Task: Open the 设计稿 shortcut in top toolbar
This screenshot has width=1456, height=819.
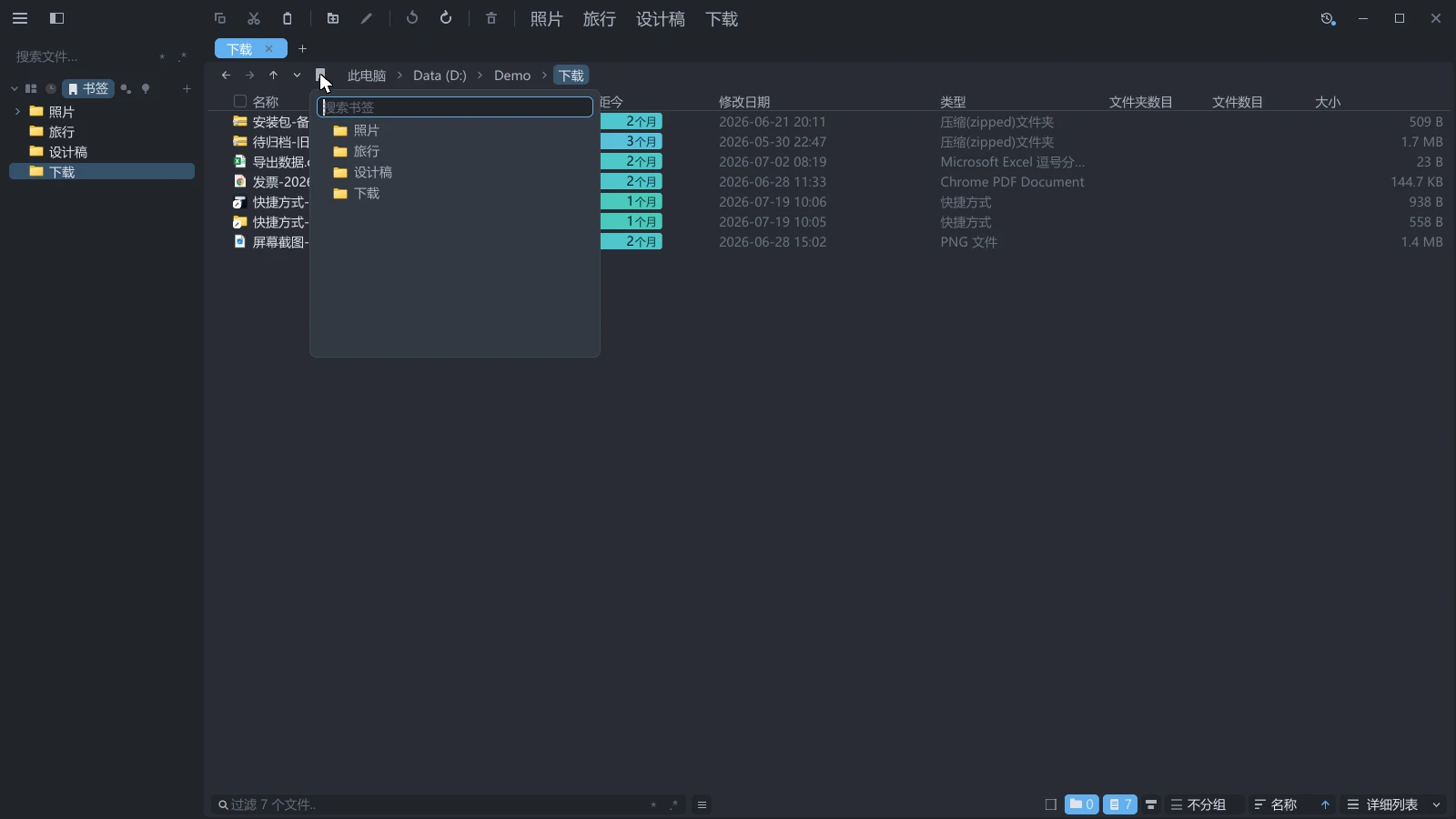Action: 661,19
